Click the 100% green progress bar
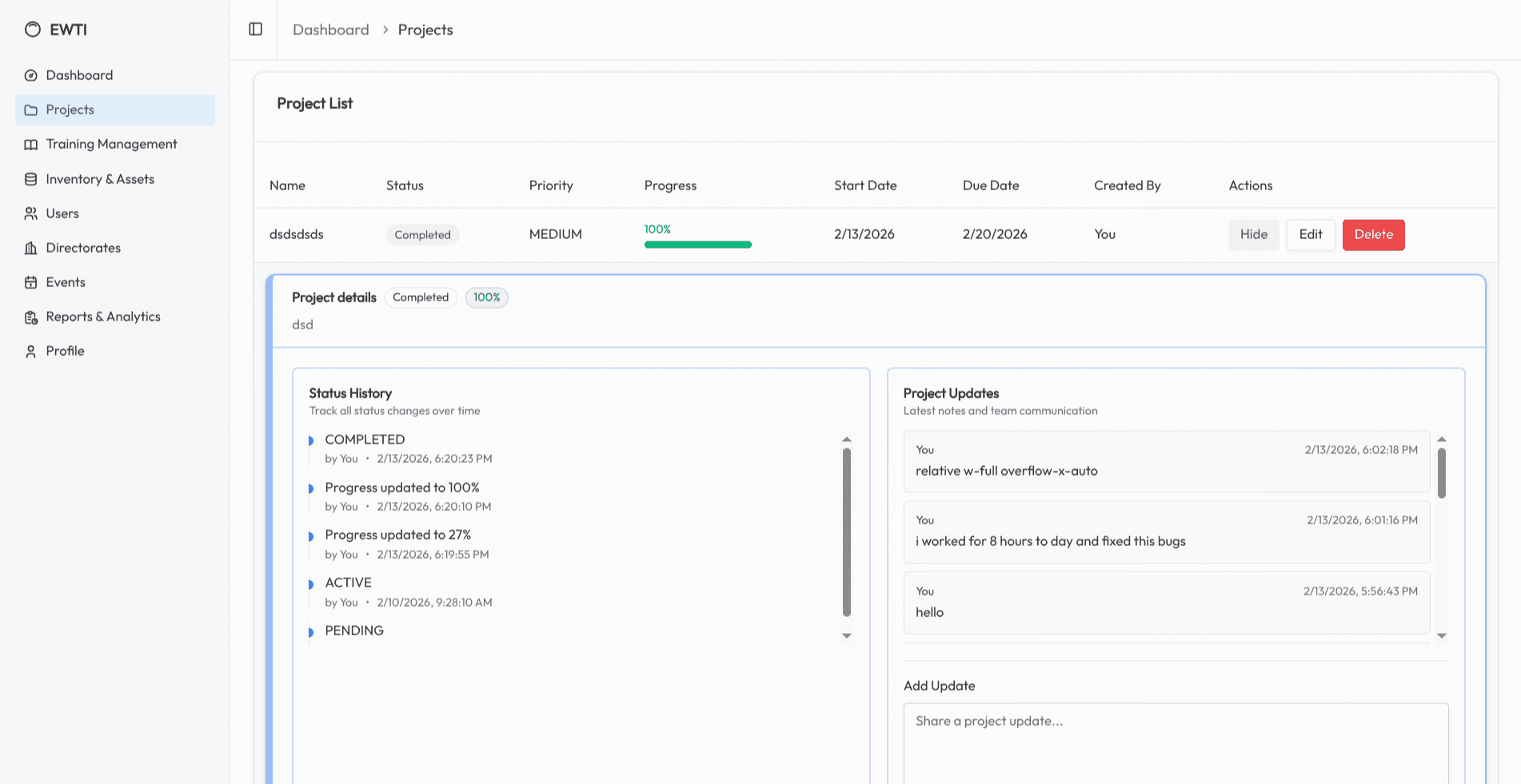The width and height of the screenshot is (1521, 784). pyautogui.click(x=697, y=244)
